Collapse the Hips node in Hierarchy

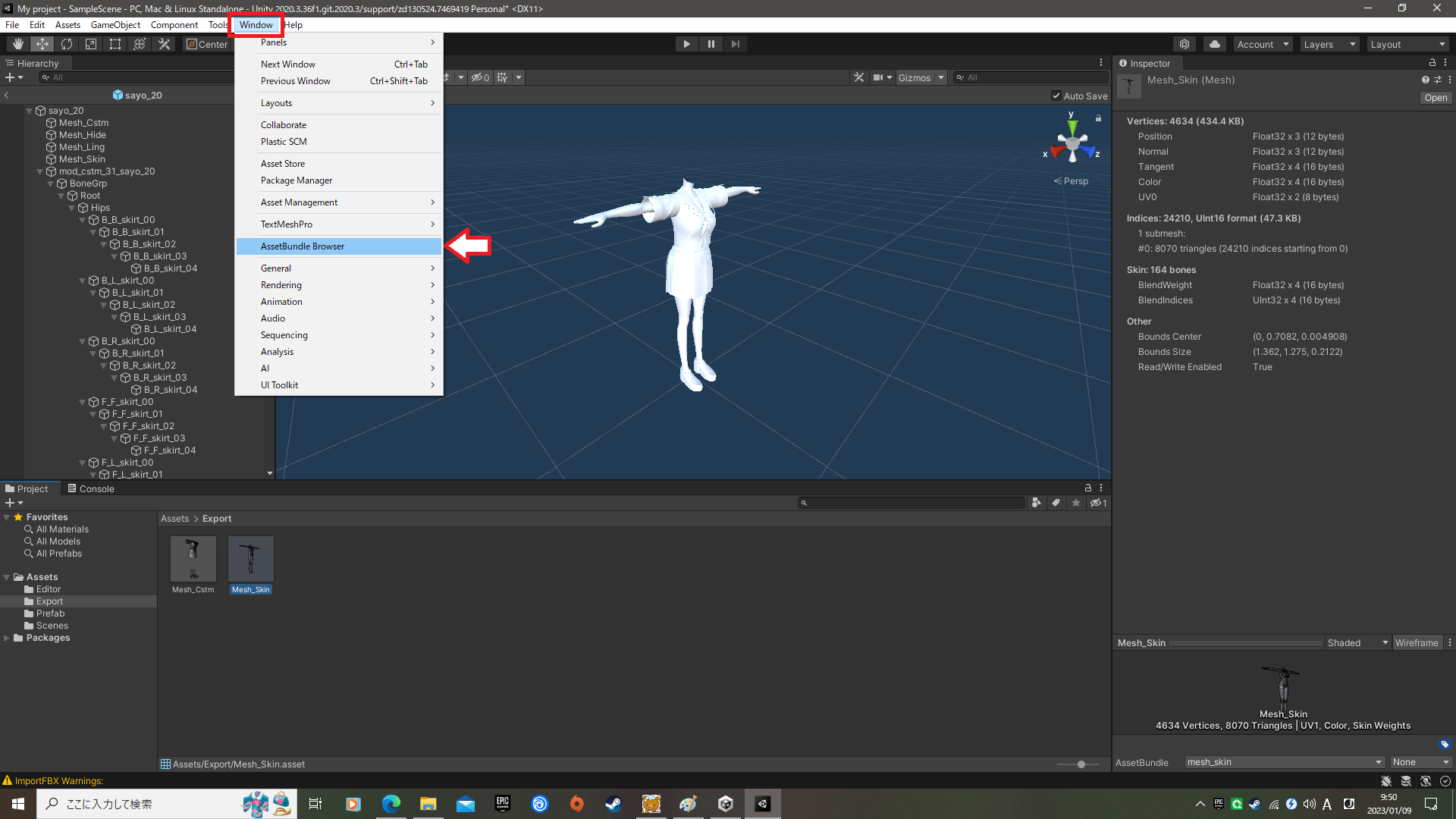coord(72,208)
